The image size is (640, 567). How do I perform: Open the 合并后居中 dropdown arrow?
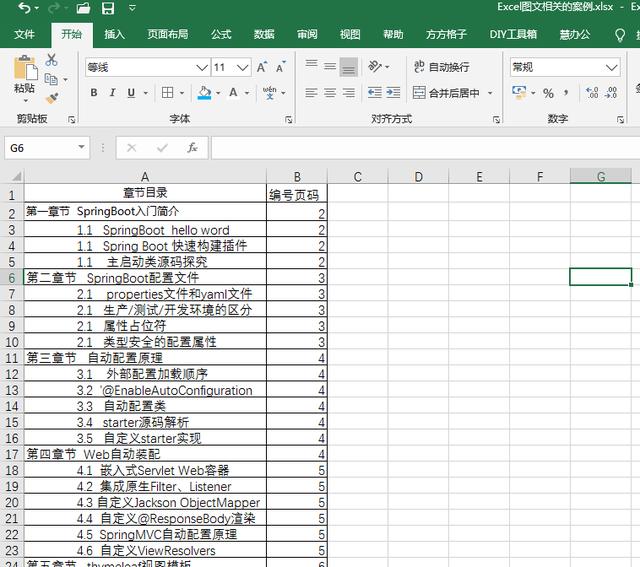(x=490, y=93)
